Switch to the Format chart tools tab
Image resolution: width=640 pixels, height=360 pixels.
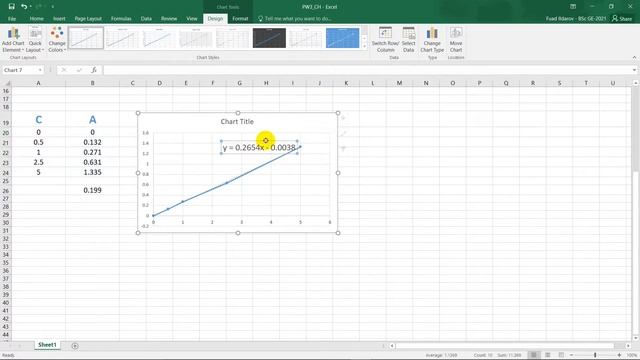(240, 19)
